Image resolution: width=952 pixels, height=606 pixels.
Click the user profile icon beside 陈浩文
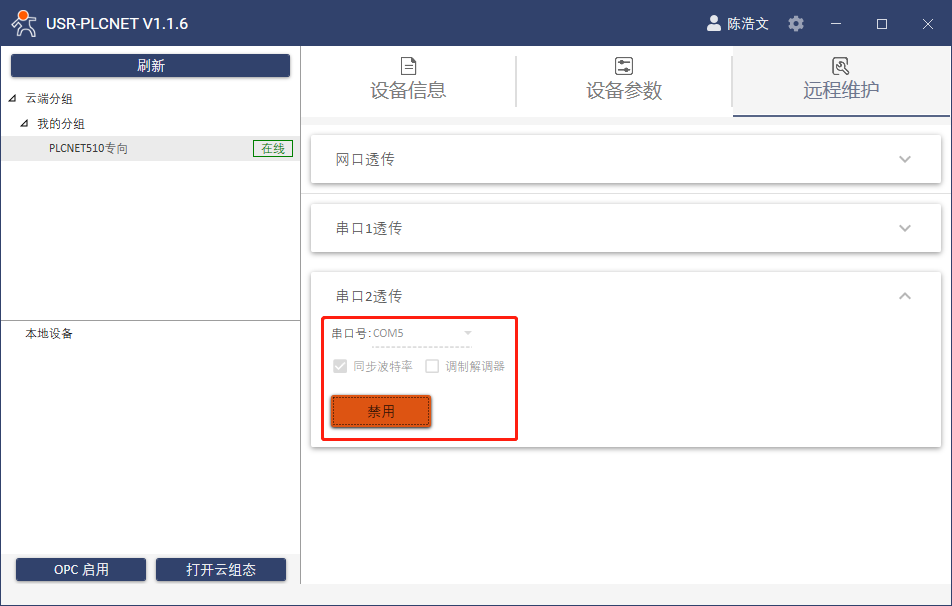(x=714, y=23)
